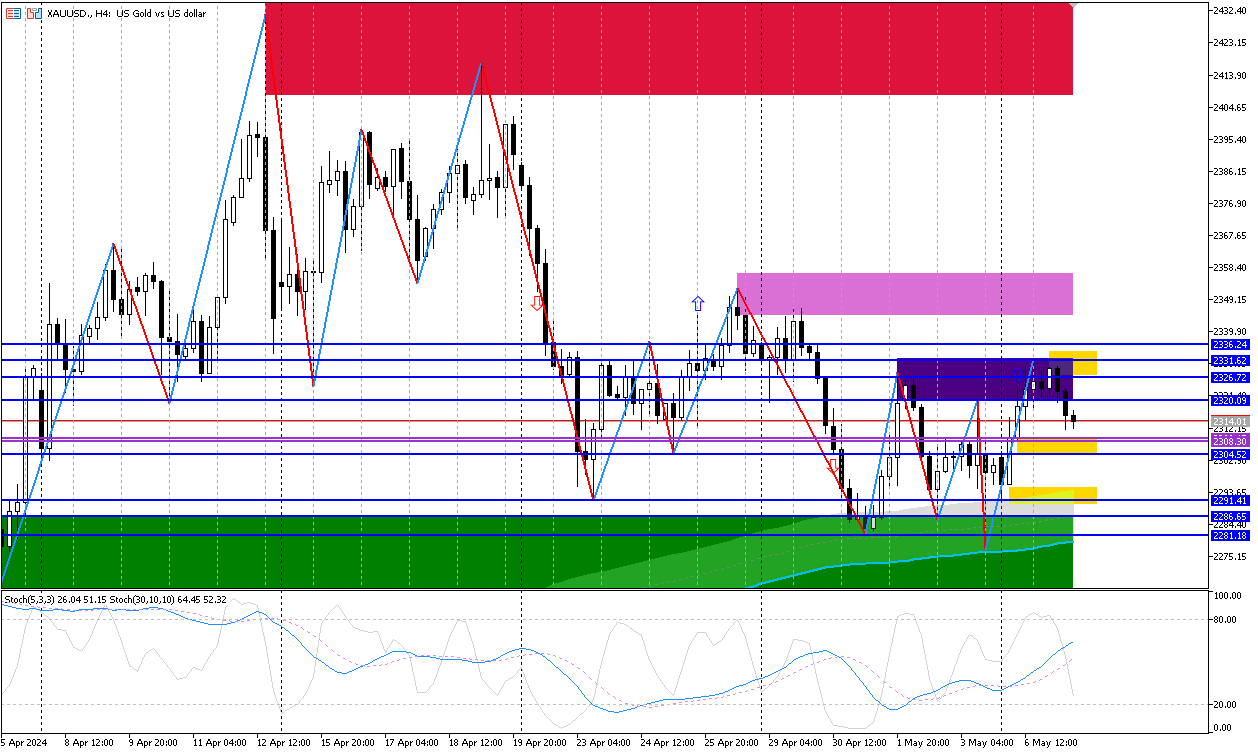
Task: Click the 2423.15 price scale value
Action: [x=1228, y=43]
